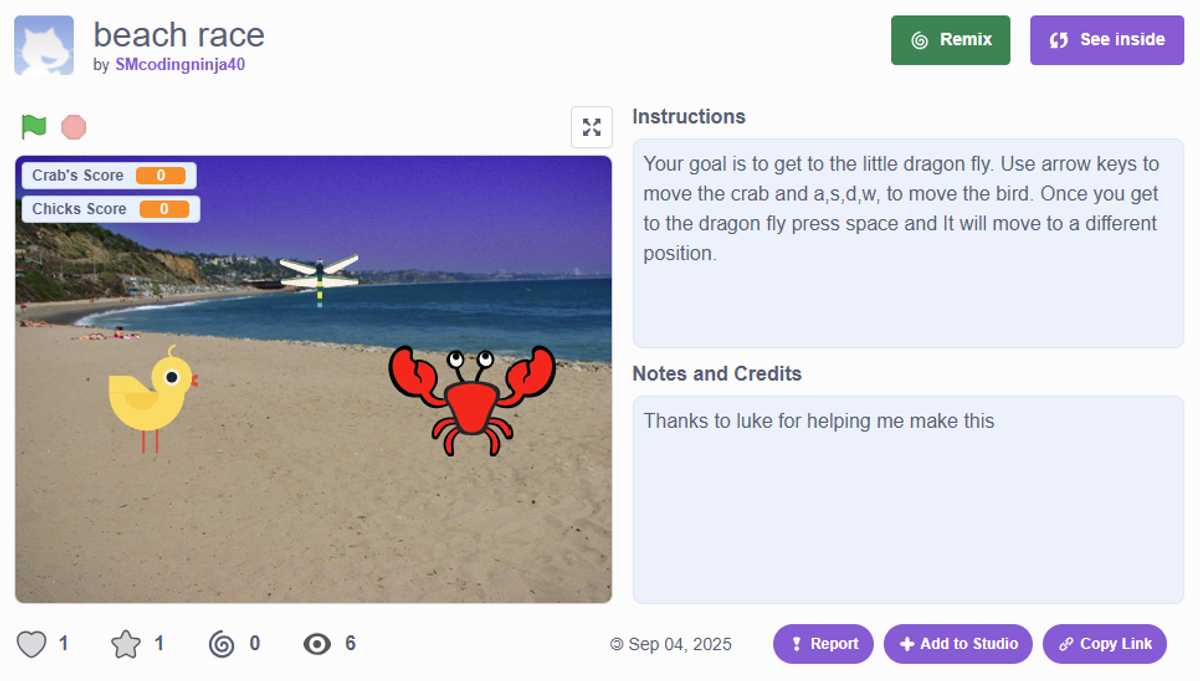Image resolution: width=1200 pixels, height=681 pixels.
Task: Click the Remix button
Action: pos(950,40)
